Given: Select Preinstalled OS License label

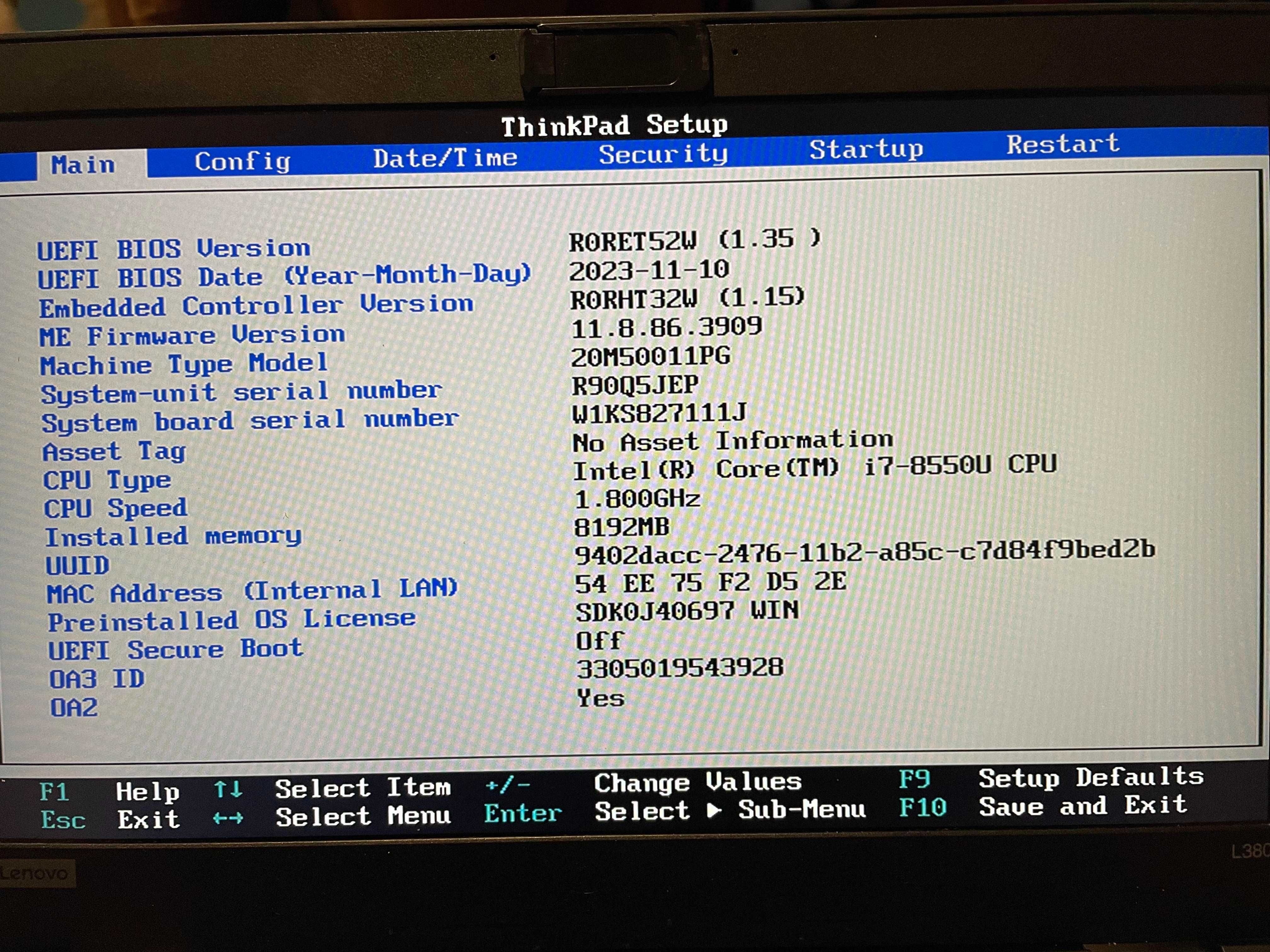Looking at the screenshot, I should pyautogui.click(x=232, y=620).
